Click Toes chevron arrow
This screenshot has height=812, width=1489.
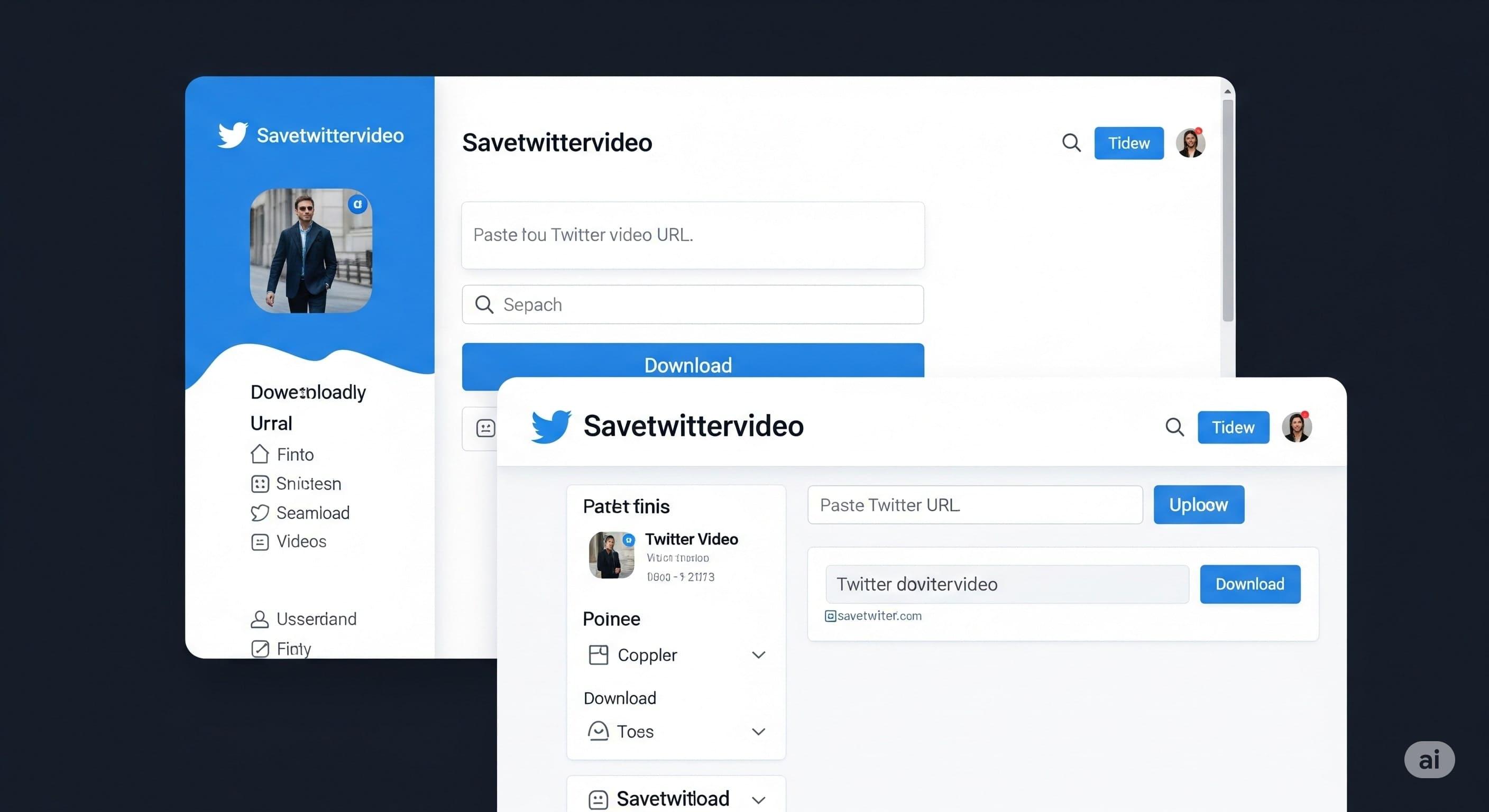pyautogui.click(x=758, y=732)
